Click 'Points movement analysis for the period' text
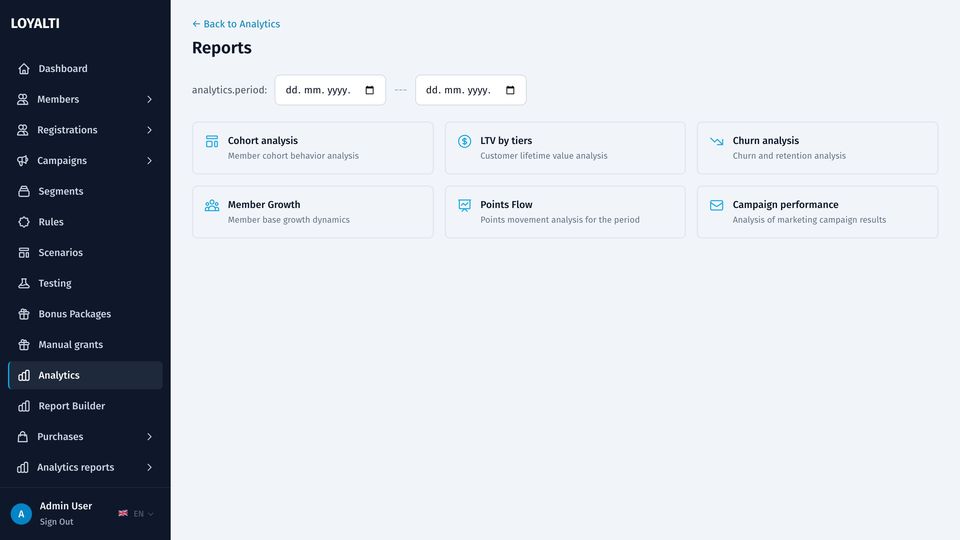960x540 pixels. 560,220
